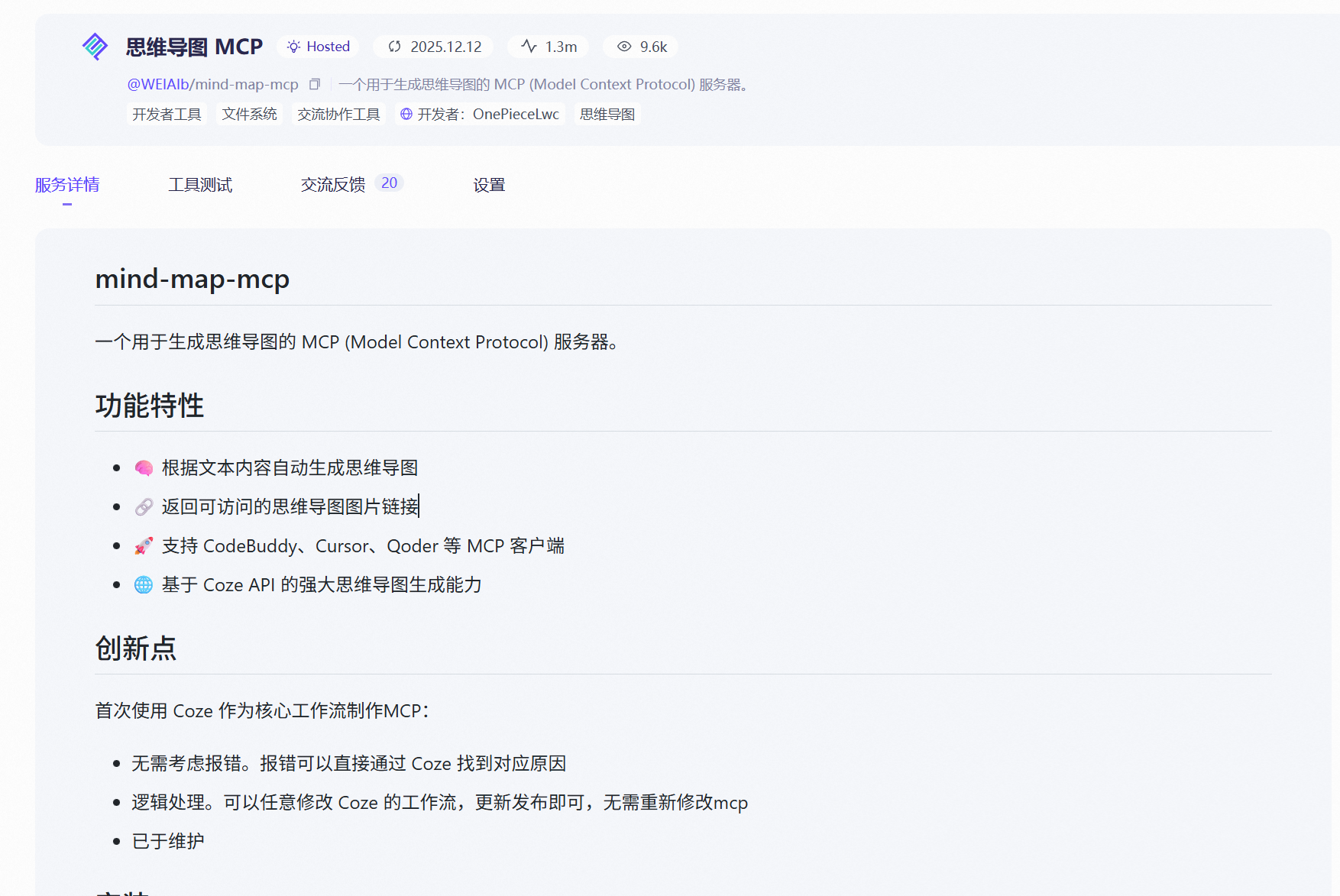This screenshot has height=896, width=1340.
Task: Open the 工具测试 tab
Action: pos(200,185)
